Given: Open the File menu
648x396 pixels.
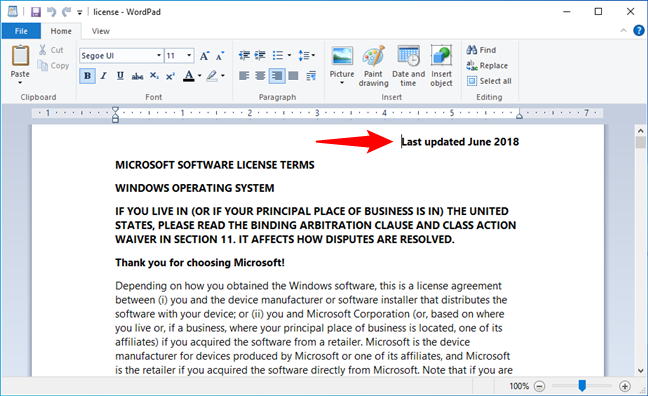Looking at the screenshot, I should (21, 31).
